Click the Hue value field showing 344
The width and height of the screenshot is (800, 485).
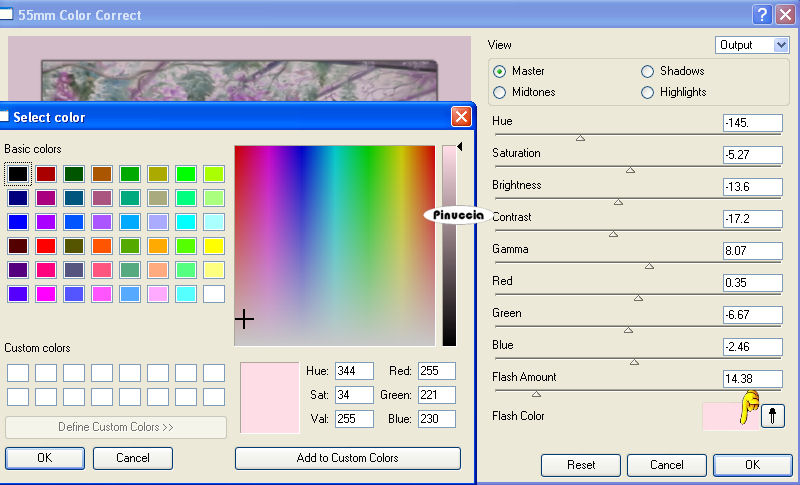pos(354,371)
